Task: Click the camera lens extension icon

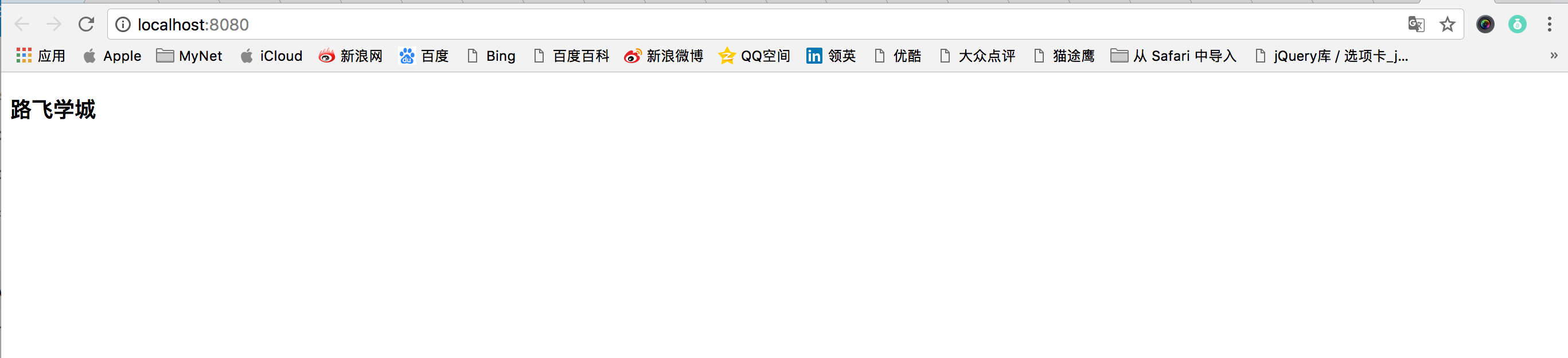Action: 1485,24
